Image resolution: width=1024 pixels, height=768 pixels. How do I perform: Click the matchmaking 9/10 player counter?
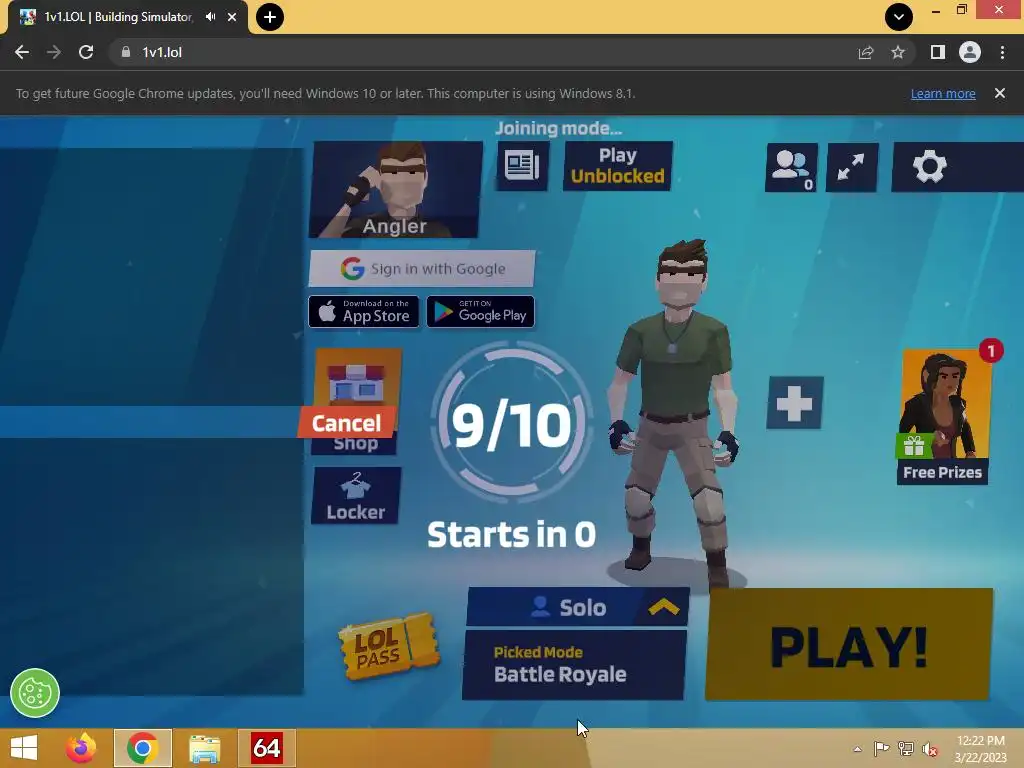coord(512,424)
